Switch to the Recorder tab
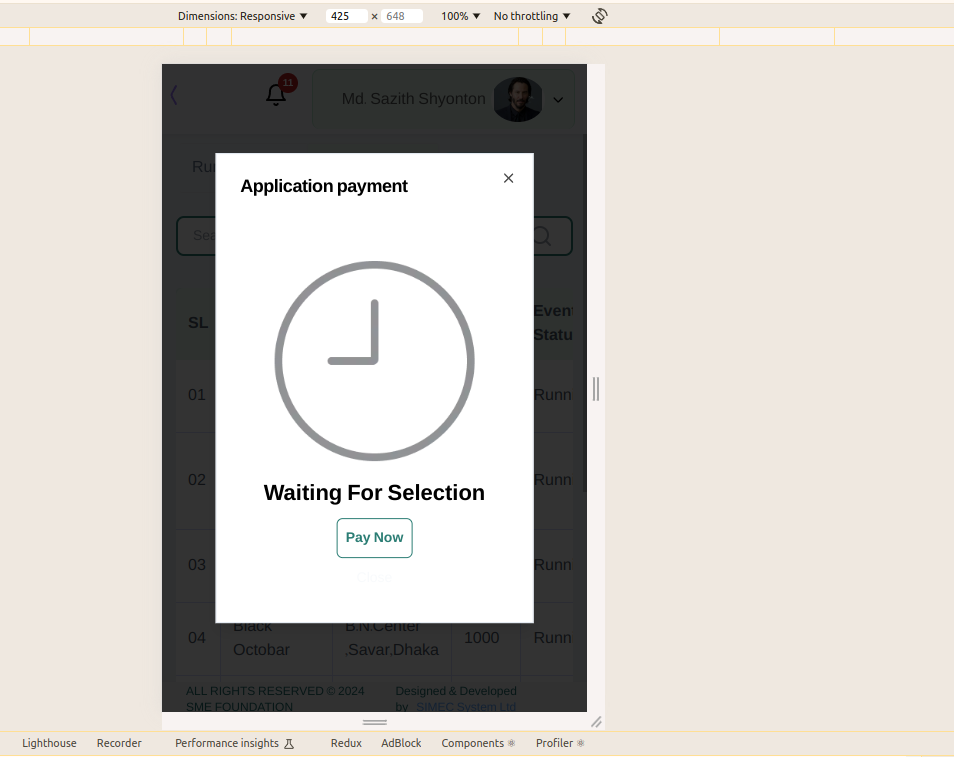 [119, 743]
